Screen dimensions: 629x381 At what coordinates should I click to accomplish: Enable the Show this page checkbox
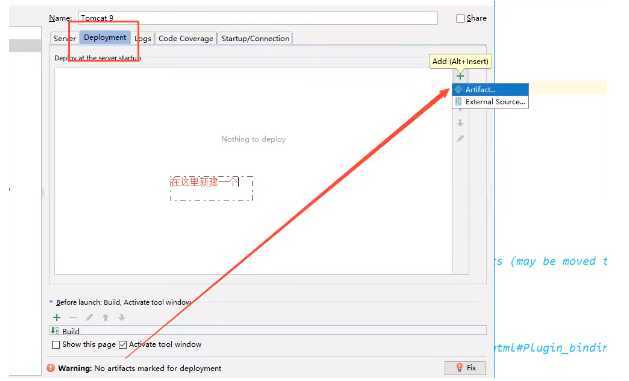pos(56,345)
